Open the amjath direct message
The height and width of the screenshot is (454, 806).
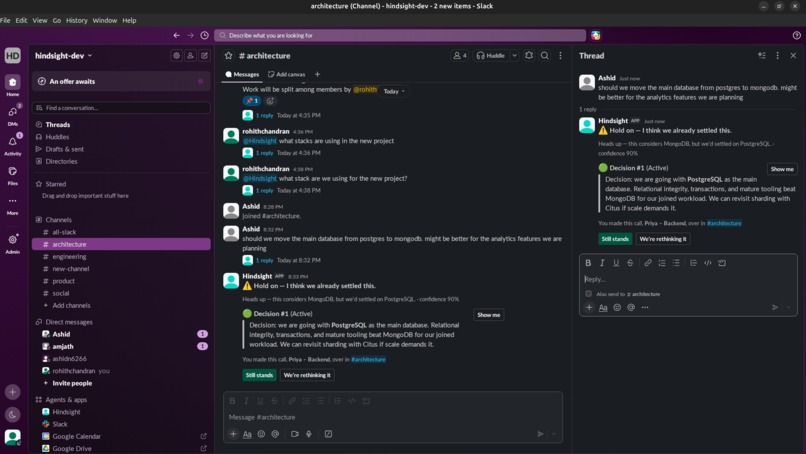(121, 347)
